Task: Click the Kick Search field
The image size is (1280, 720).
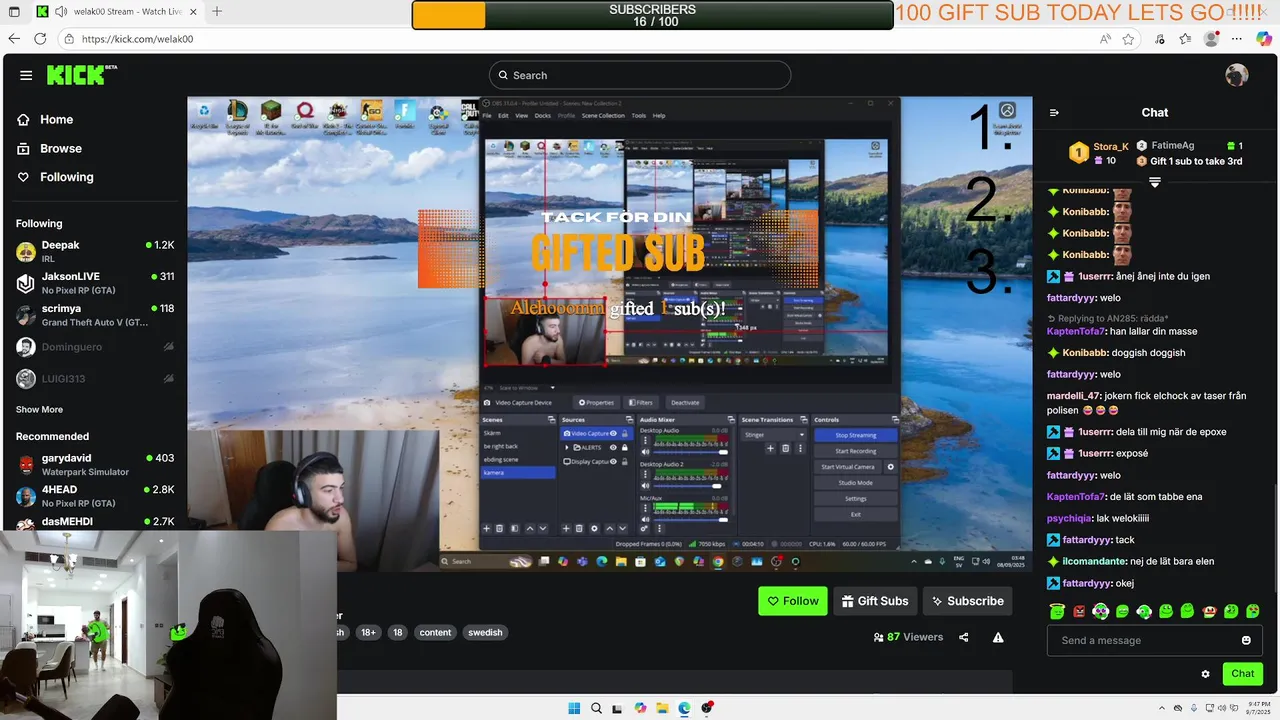Action: (x=640, y=75)
